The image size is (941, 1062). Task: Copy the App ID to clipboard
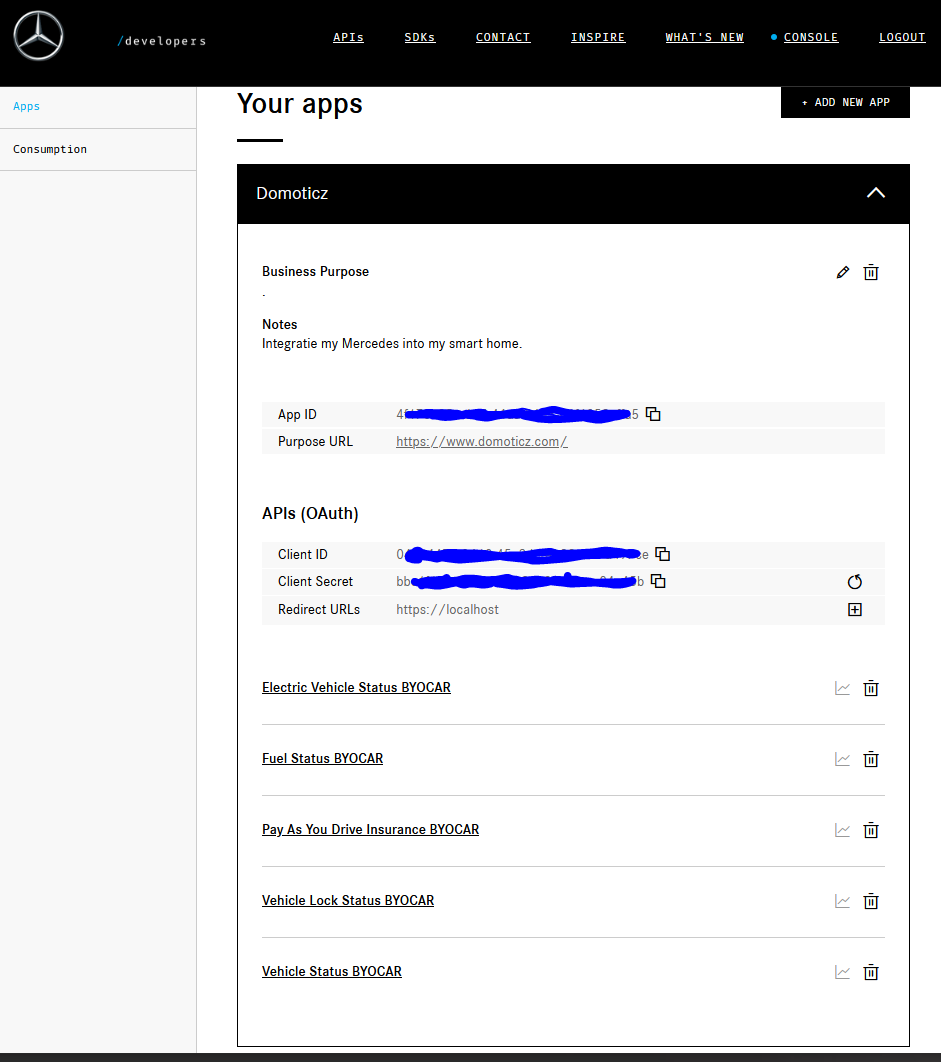click(653, 414)
